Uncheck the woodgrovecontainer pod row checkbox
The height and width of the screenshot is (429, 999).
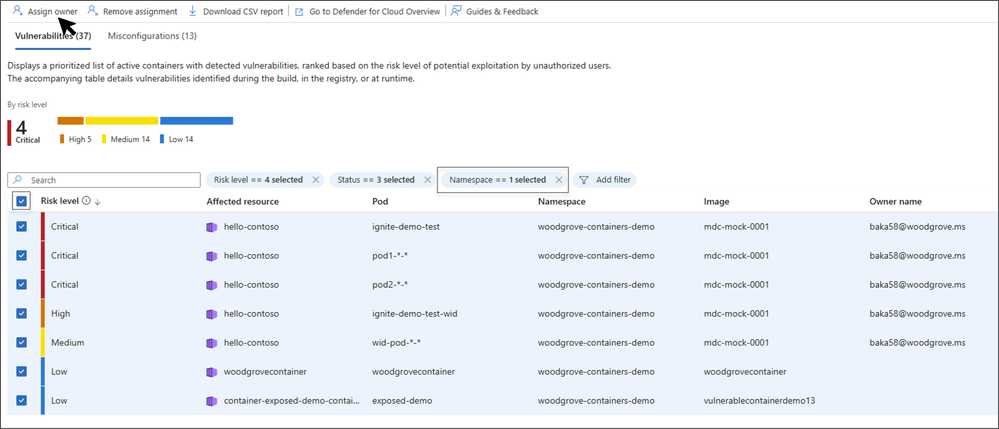[21, 372]
